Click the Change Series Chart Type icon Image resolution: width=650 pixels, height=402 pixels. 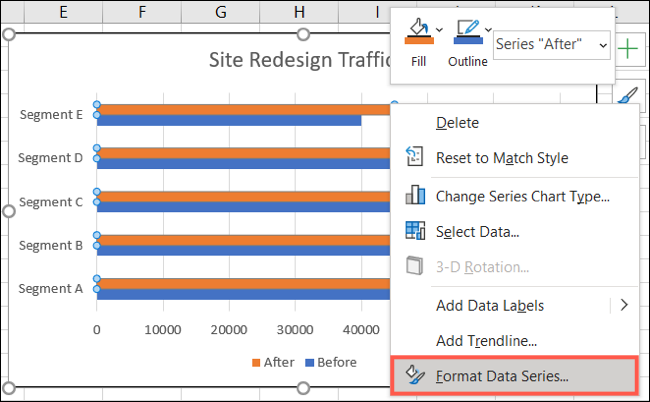[415, 195]
